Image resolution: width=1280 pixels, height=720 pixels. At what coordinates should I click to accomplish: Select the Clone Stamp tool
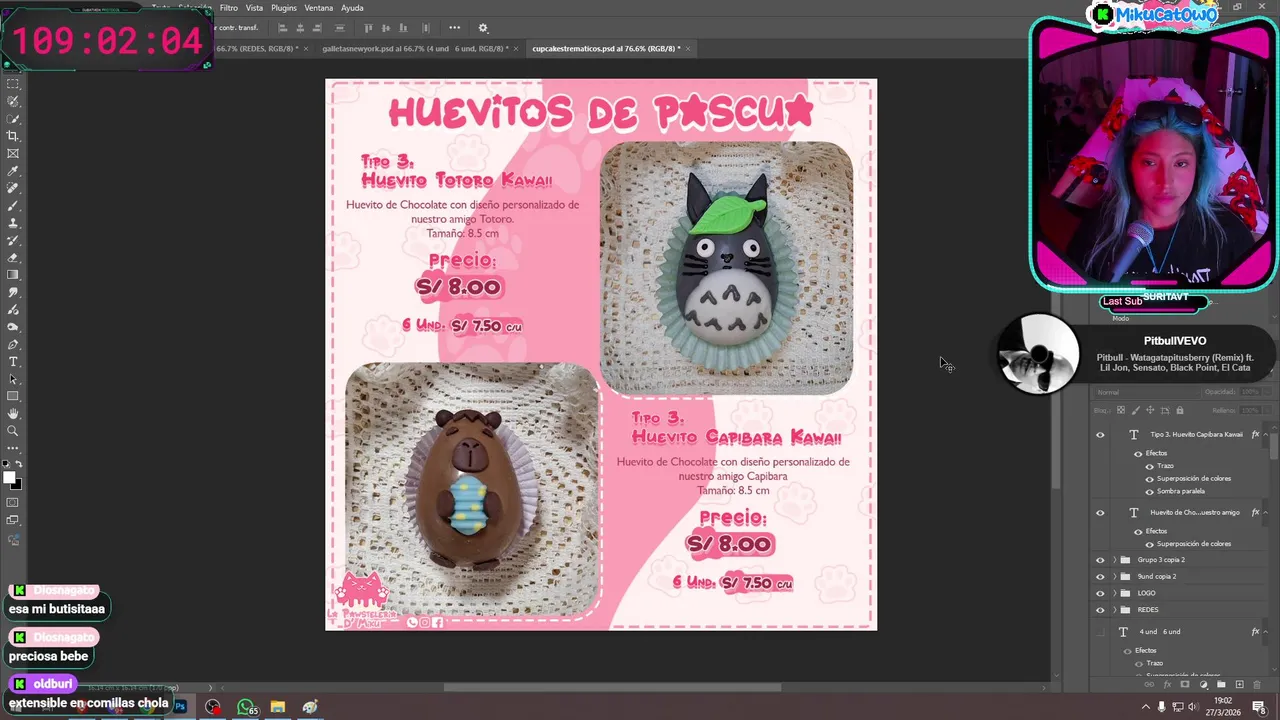[13, 223]
